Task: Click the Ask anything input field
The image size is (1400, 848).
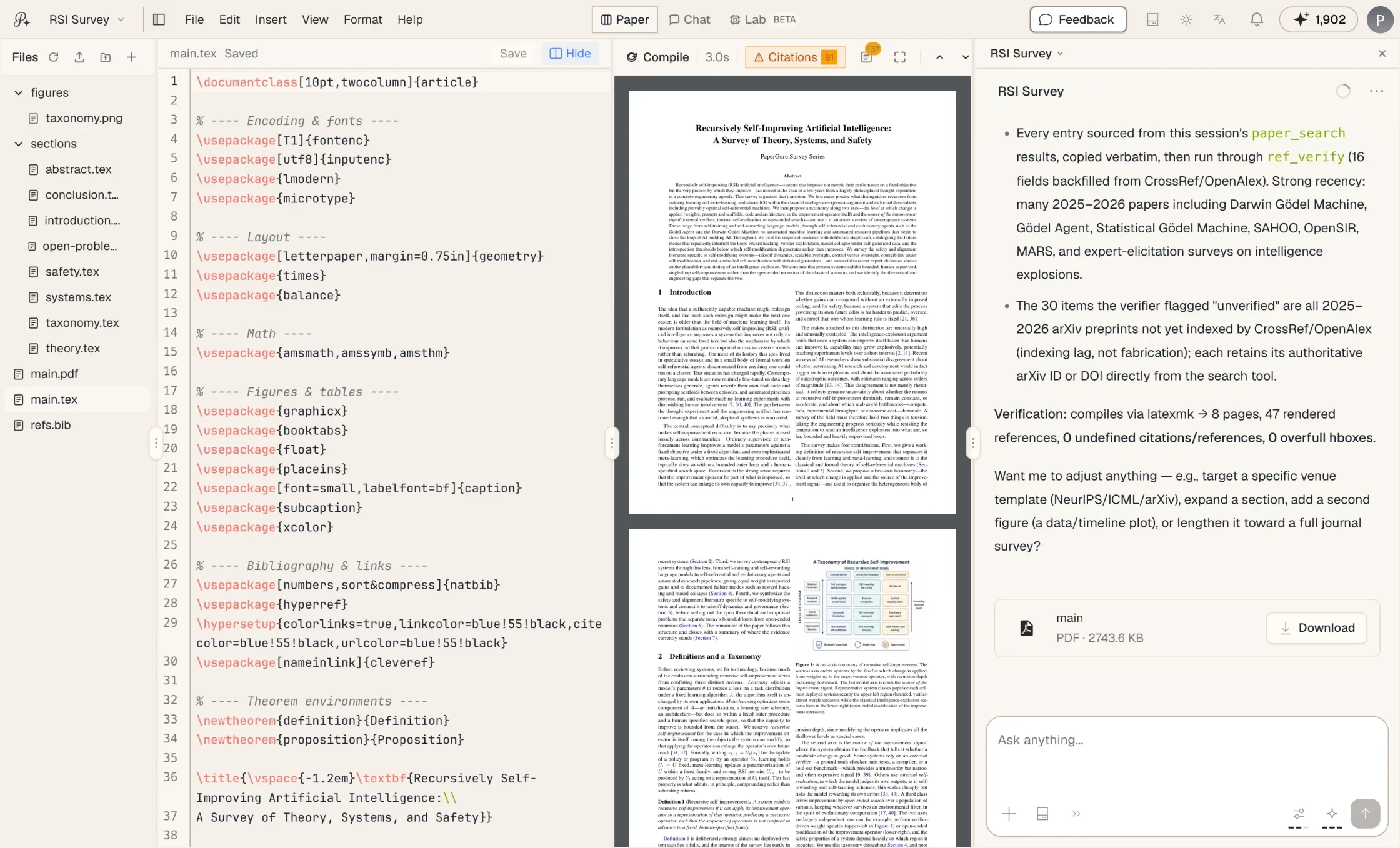Action: 1186,740
